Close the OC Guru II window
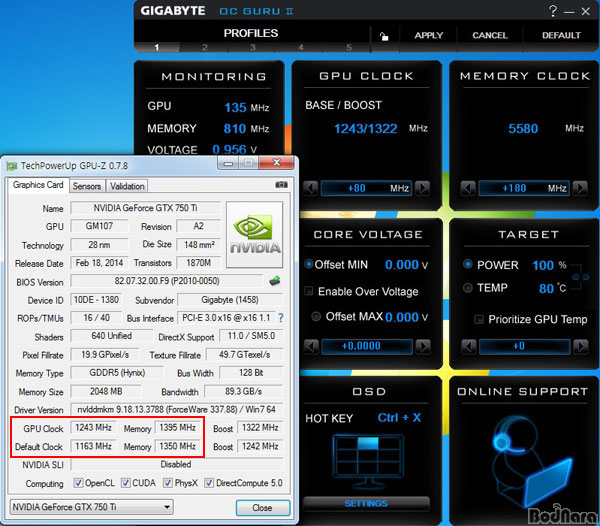600x526 pixels. click(585, 11)
